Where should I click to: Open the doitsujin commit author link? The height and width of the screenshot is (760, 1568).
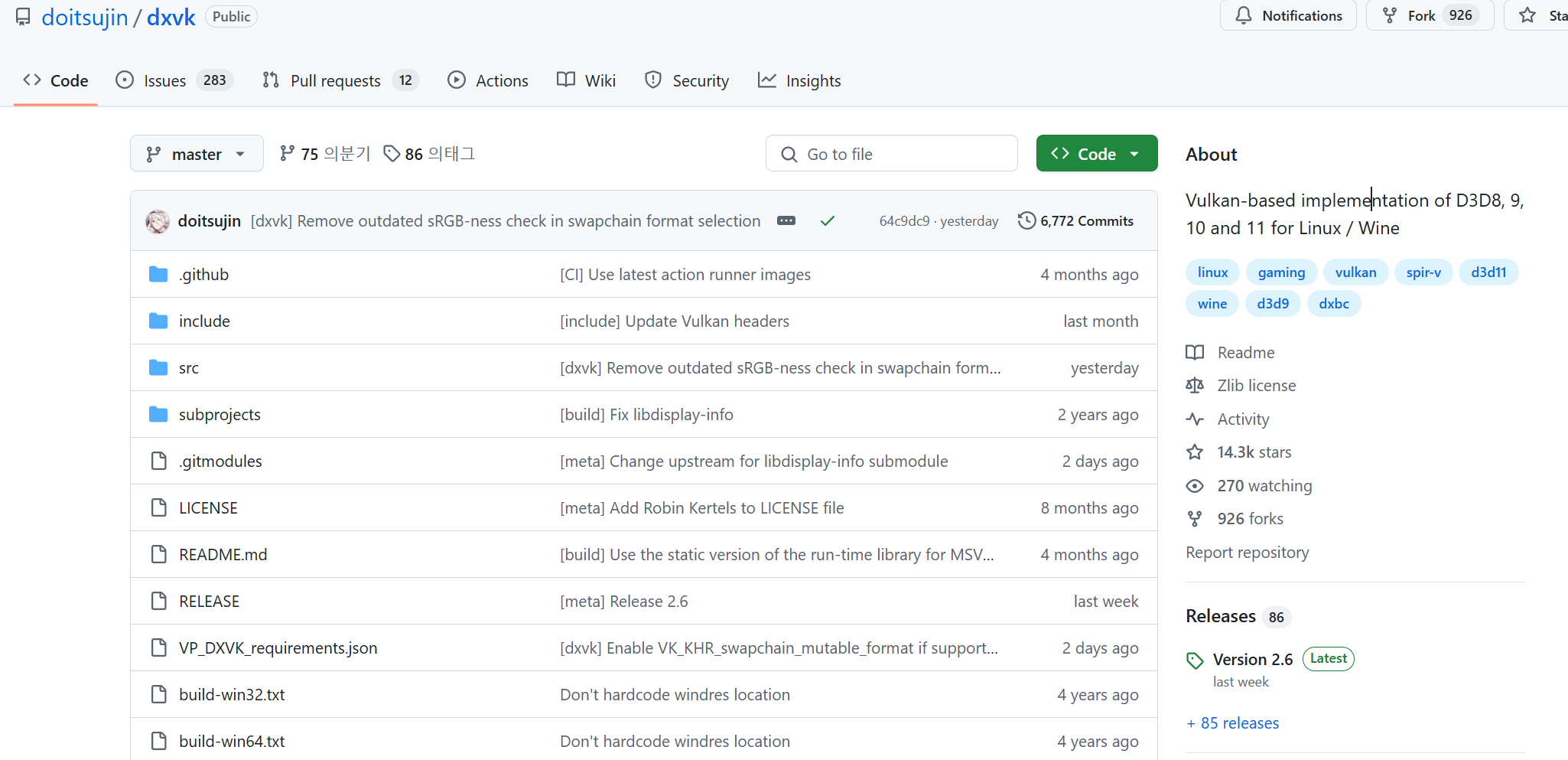[x=210, y=221]
